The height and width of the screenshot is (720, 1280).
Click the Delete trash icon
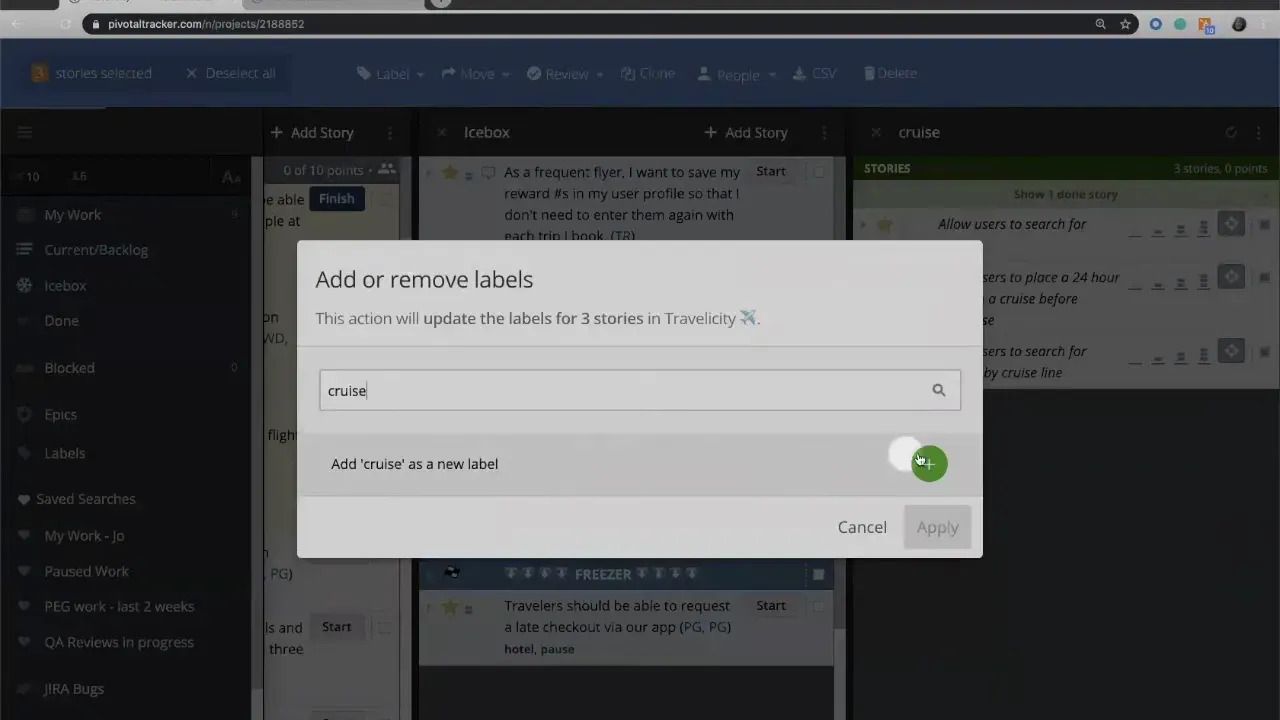click(869, 73)
